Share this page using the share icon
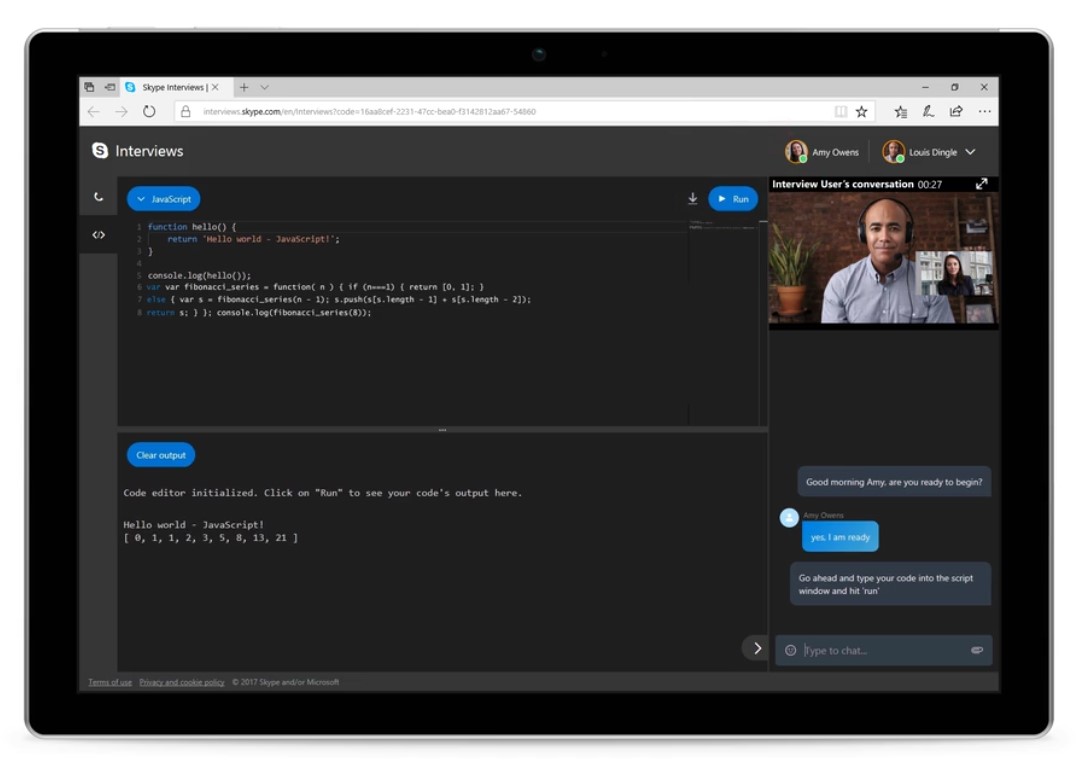The image size is (1080, 768). point(955,112)
